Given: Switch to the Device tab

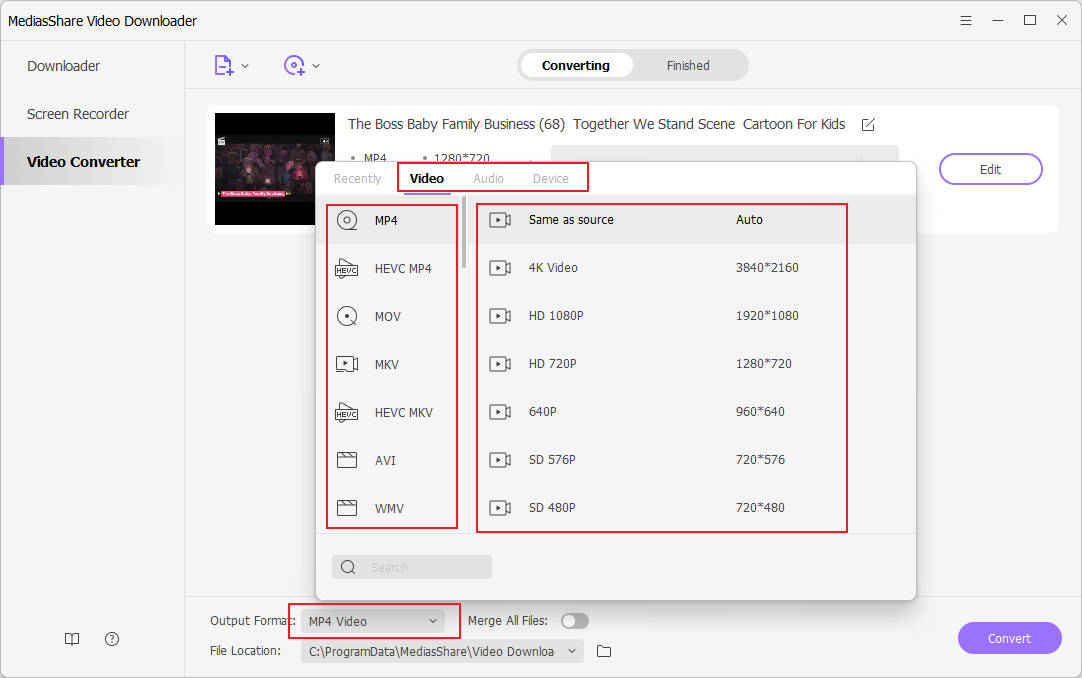Looking at the screenshot, I should pyautogui.click(x=551, y=179).
